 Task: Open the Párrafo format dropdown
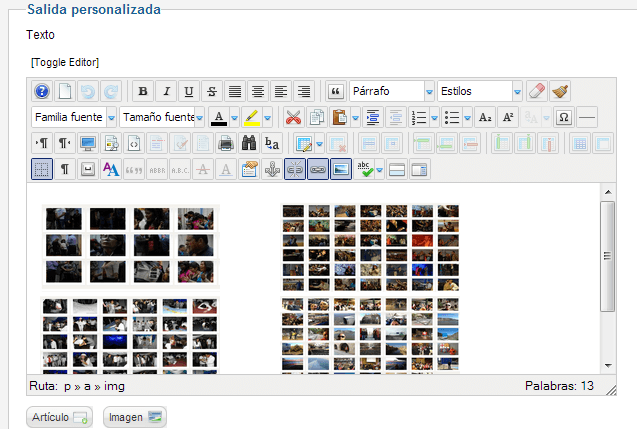point(392,91)
